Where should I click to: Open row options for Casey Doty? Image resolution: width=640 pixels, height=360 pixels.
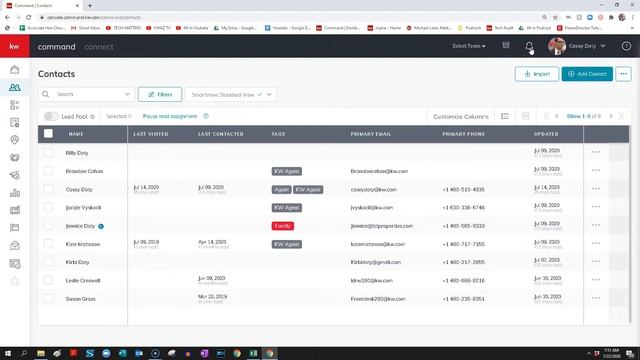click(x=596, y=189)
